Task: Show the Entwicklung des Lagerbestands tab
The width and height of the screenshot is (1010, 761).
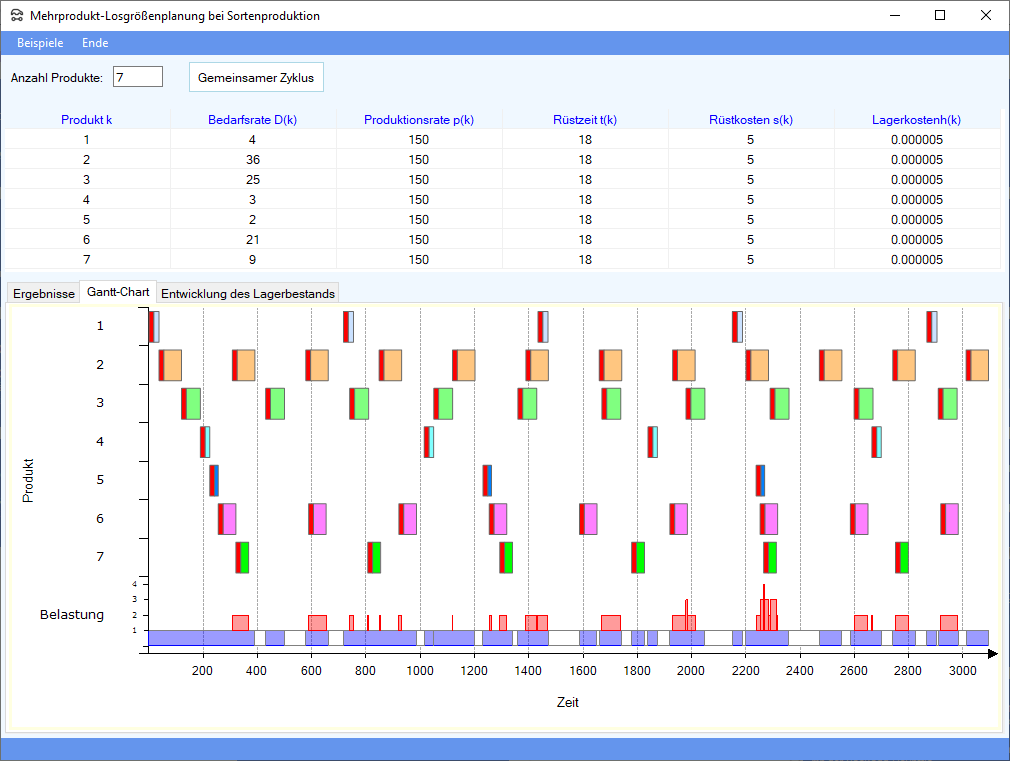Action: tap(248, 293)
